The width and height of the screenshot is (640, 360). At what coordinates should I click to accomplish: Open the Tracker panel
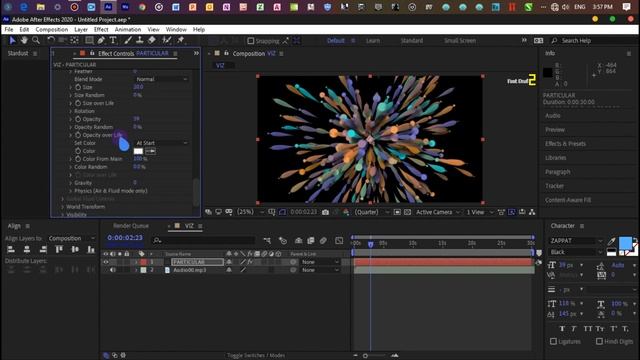coord(554,186)
